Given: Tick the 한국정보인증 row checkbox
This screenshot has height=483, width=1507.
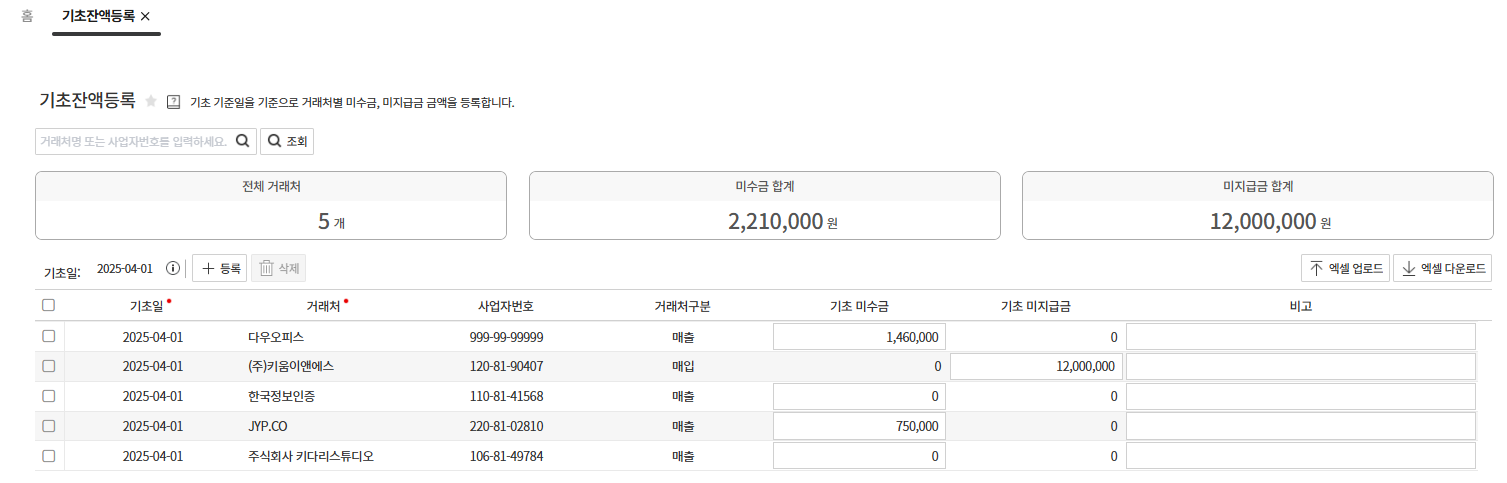Looking at the screenshot, I should (x=49, y=396).
